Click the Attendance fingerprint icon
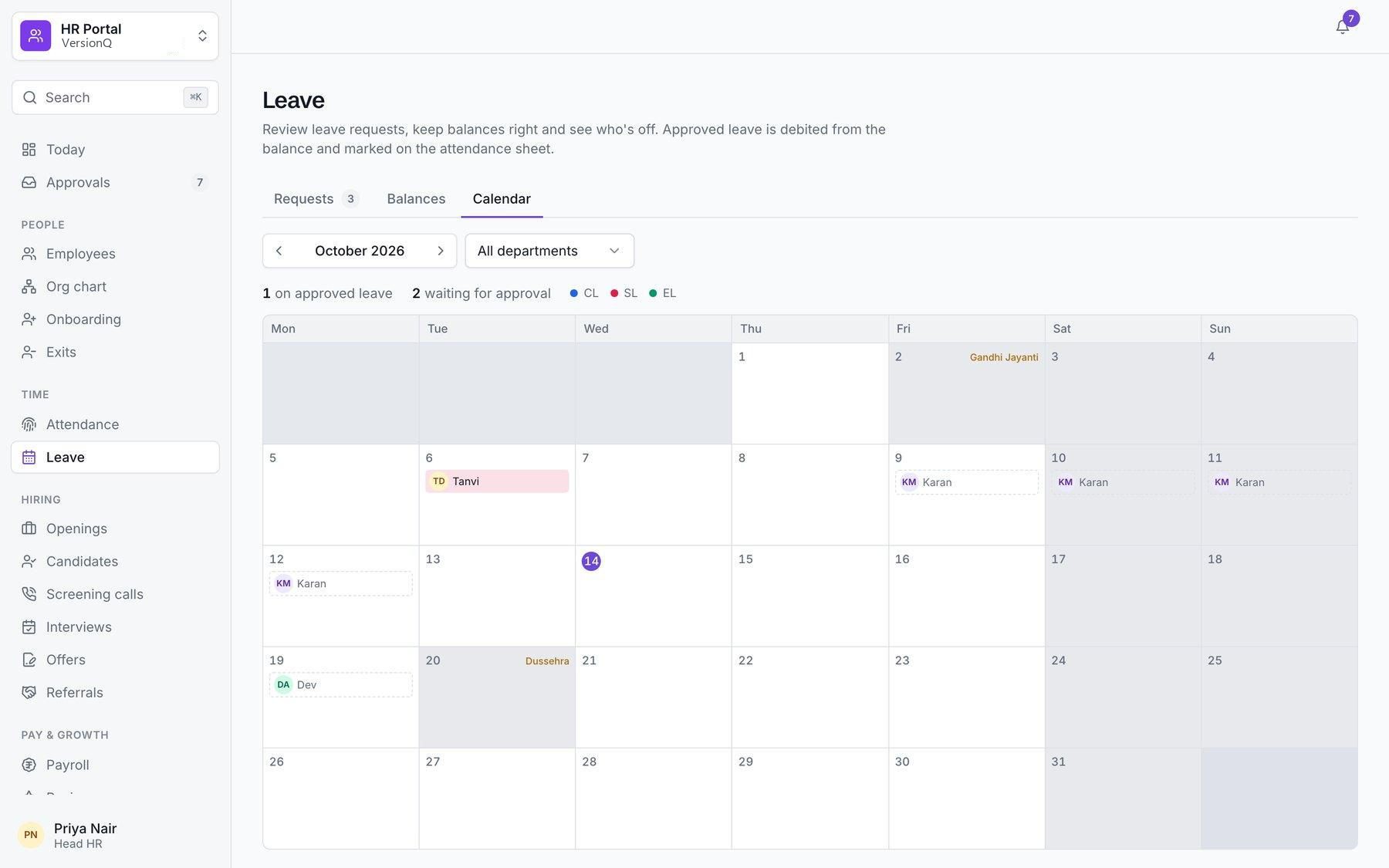This screenshot has width=1389, height=868. click(x=29, y=424)
